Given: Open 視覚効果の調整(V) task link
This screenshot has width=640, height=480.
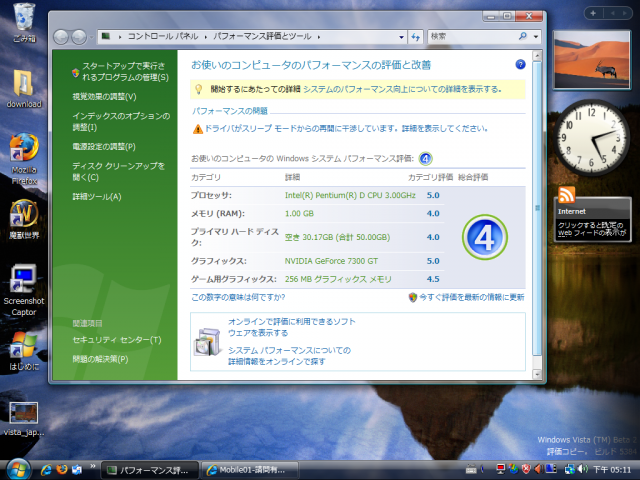Looking at the screenshot, I should coord(104,97).
